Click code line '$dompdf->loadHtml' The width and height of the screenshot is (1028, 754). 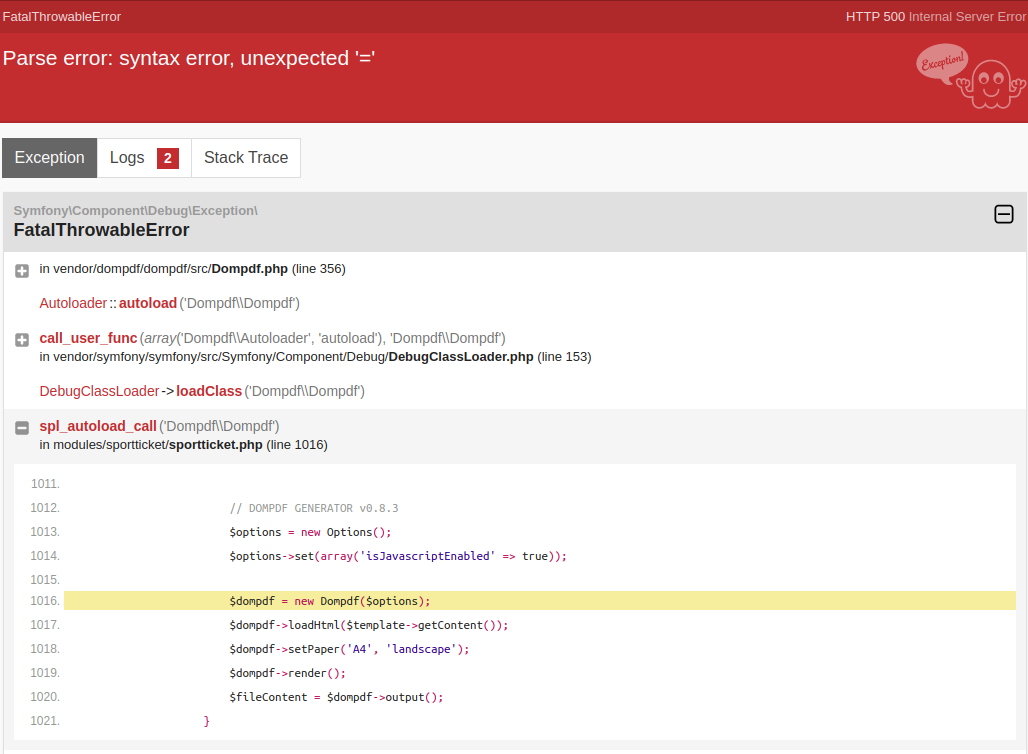pos(368,625)
